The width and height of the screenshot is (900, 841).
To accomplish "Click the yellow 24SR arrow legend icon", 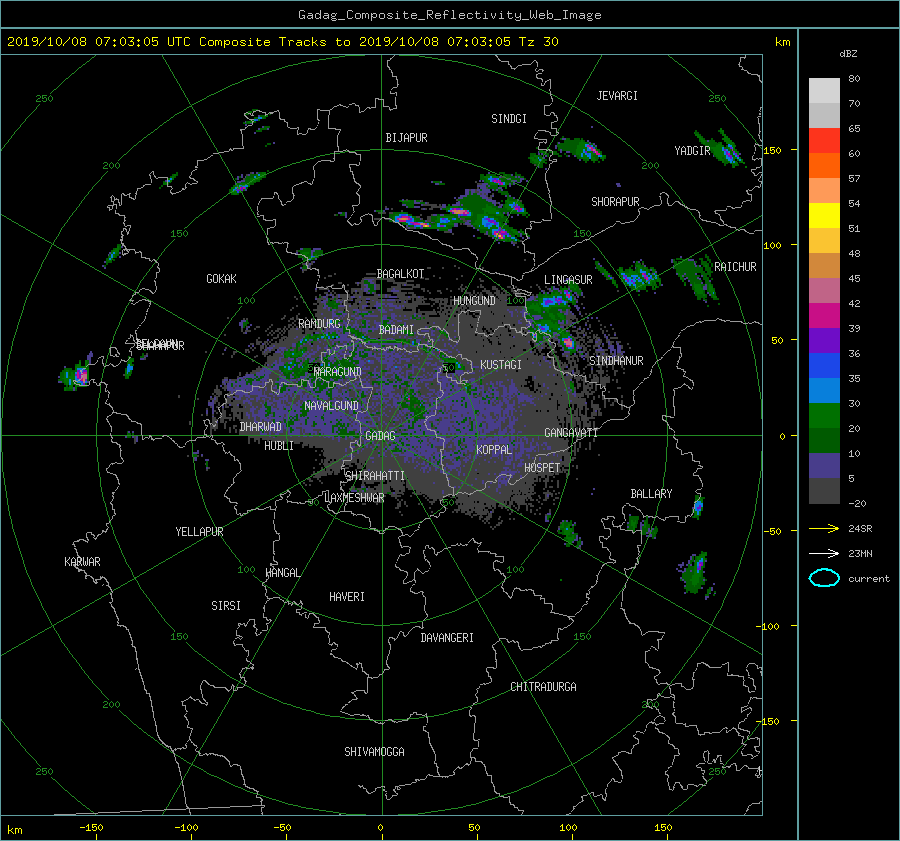I will coord(824,528).
